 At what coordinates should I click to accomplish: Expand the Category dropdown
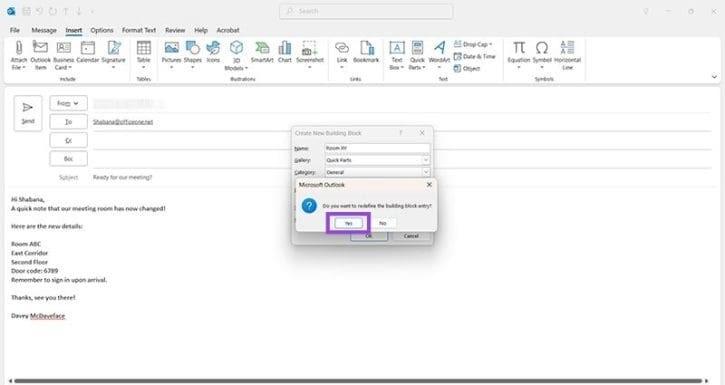[426, 172]
